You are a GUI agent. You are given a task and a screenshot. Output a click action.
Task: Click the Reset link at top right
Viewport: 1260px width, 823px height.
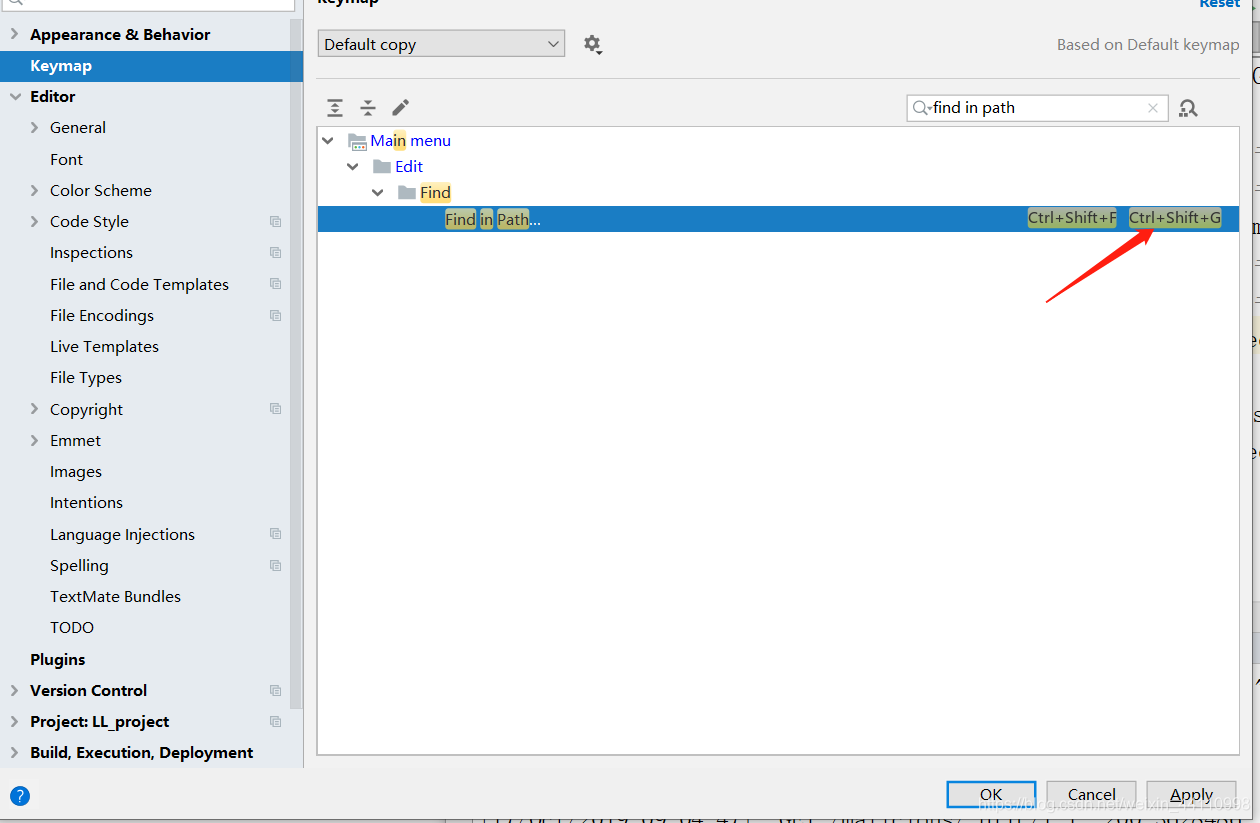point(1219,5)
